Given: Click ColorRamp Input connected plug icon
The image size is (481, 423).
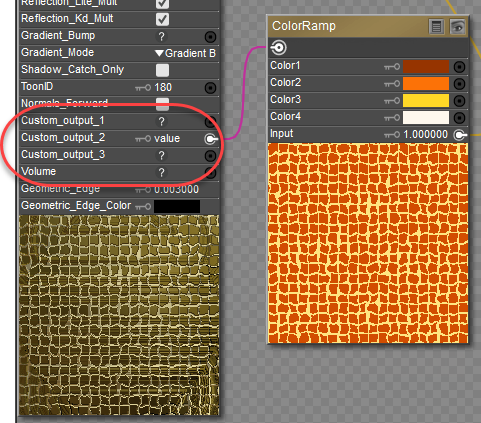Looking at the screenshot, I should point(460,135).
